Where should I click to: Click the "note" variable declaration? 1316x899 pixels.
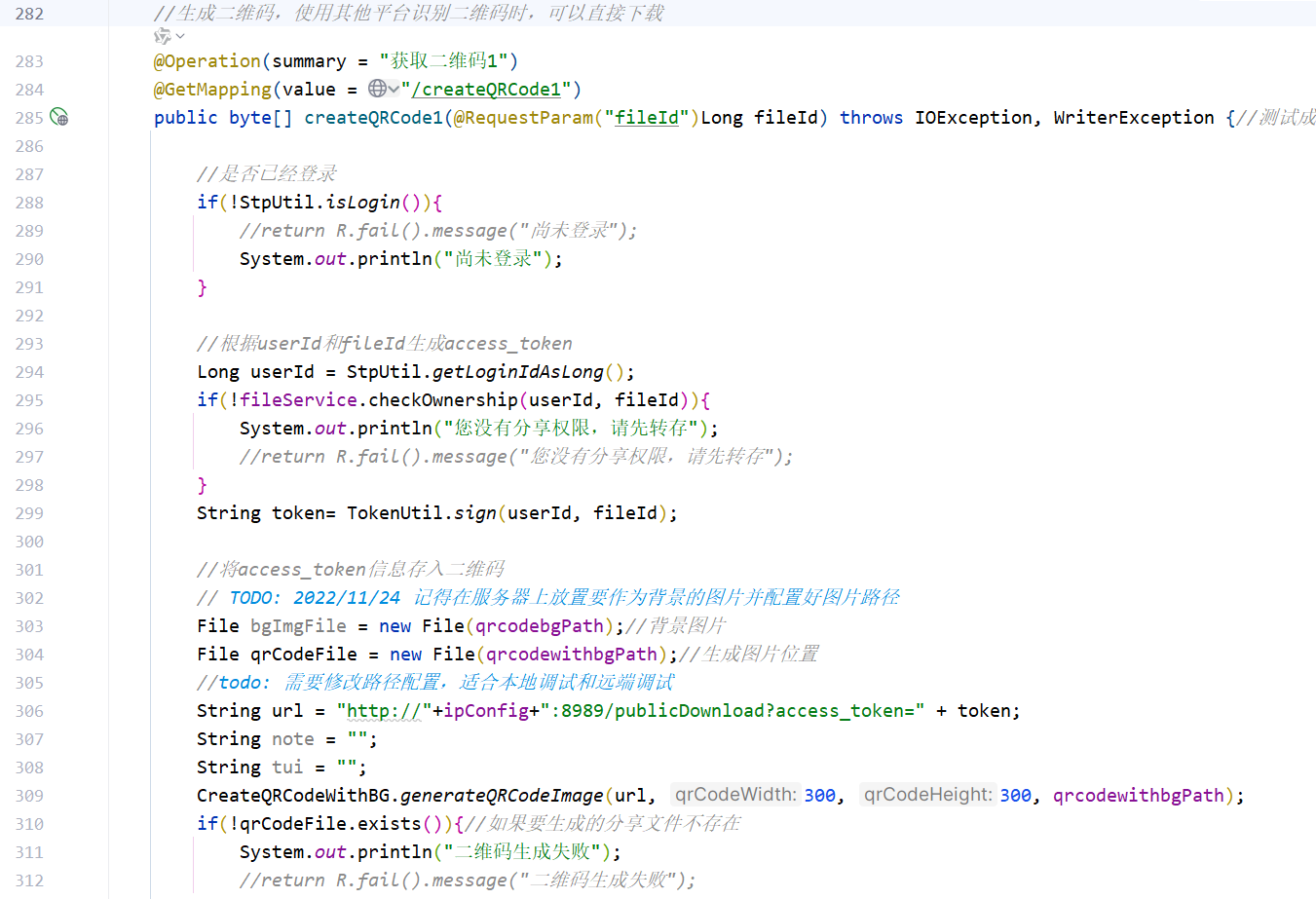tap(292, 738)
